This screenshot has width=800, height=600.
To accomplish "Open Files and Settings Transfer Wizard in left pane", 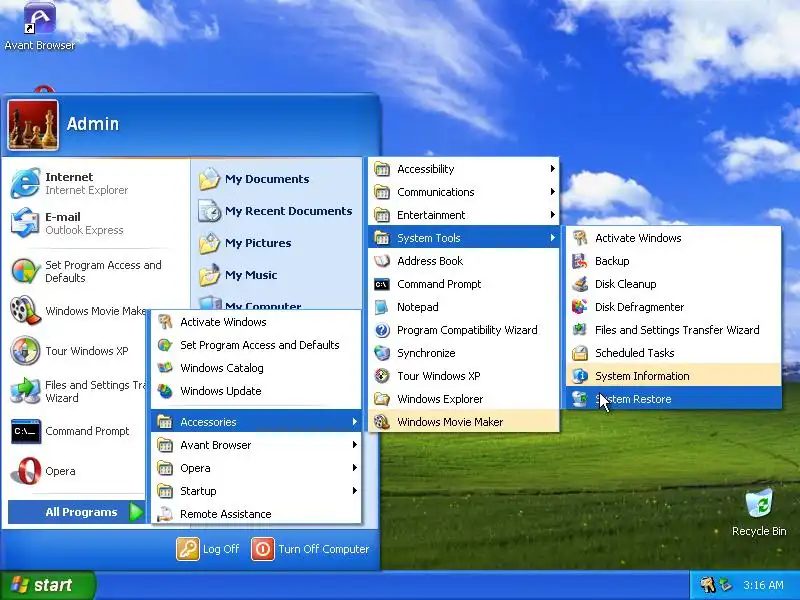I will [x=77, y=391].
